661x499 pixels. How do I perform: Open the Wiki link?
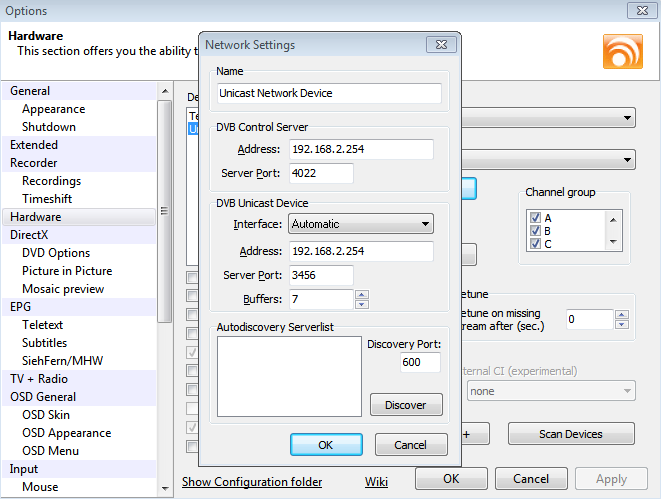[376, 482]
